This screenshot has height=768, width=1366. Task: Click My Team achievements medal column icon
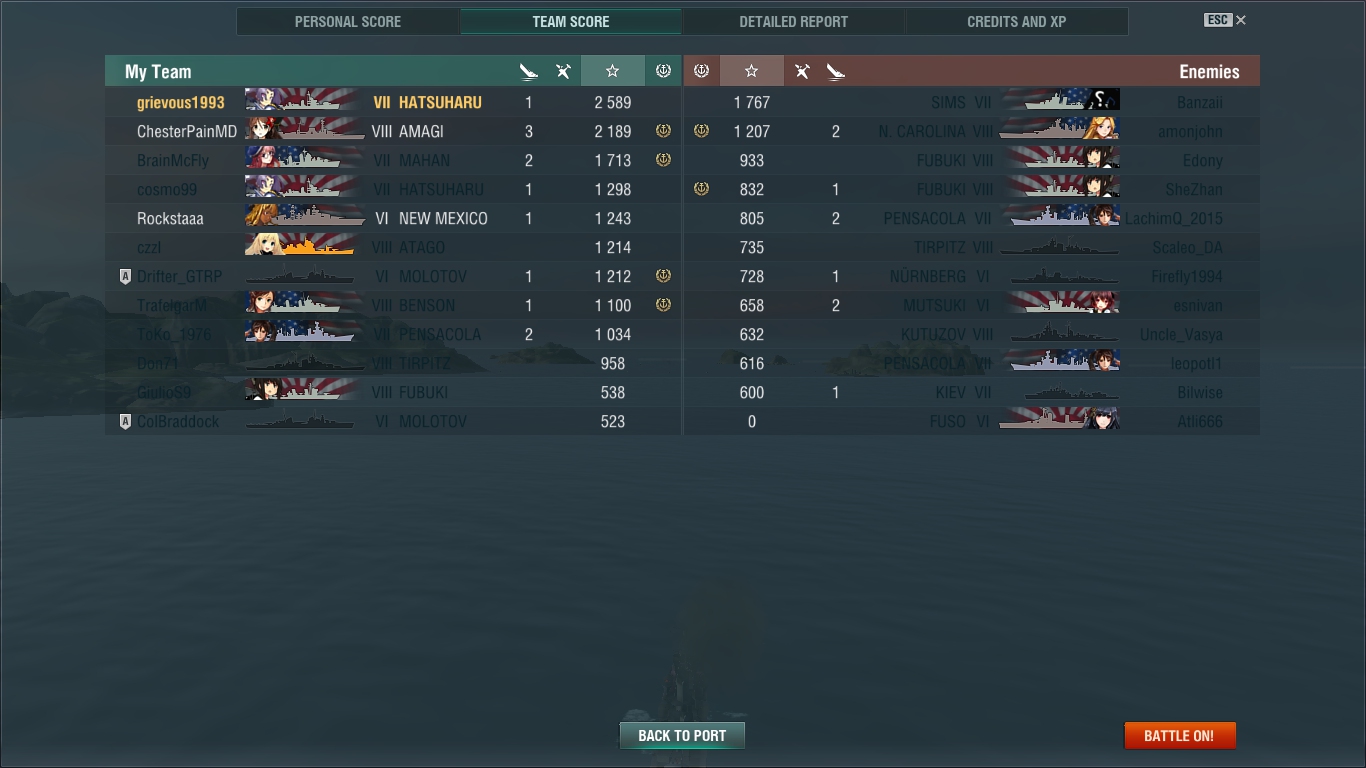point(663,71)
